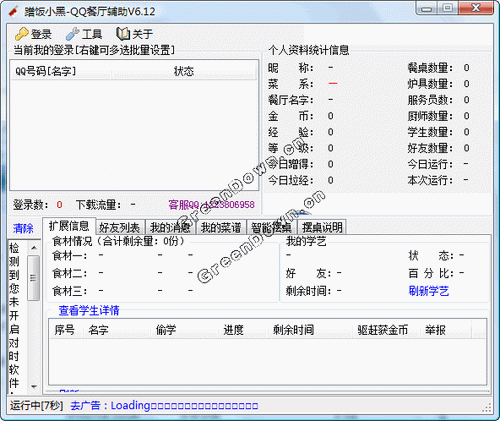
Task: Click the 餐桌数量 label
Action: (x=430, y=68)
